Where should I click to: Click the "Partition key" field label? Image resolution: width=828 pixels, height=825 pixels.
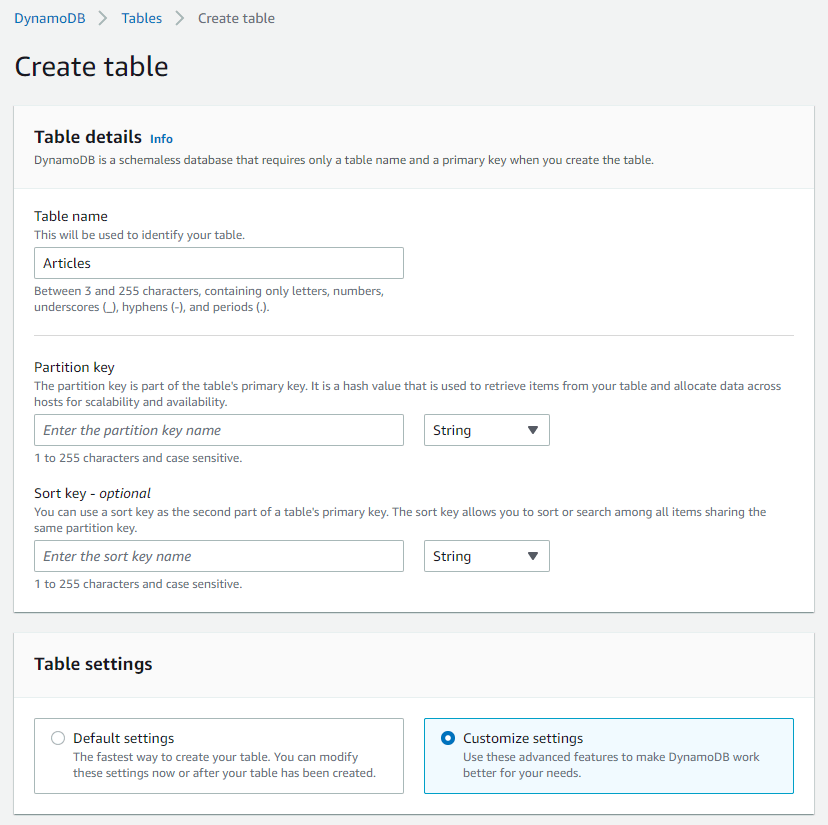click(75, 367)
